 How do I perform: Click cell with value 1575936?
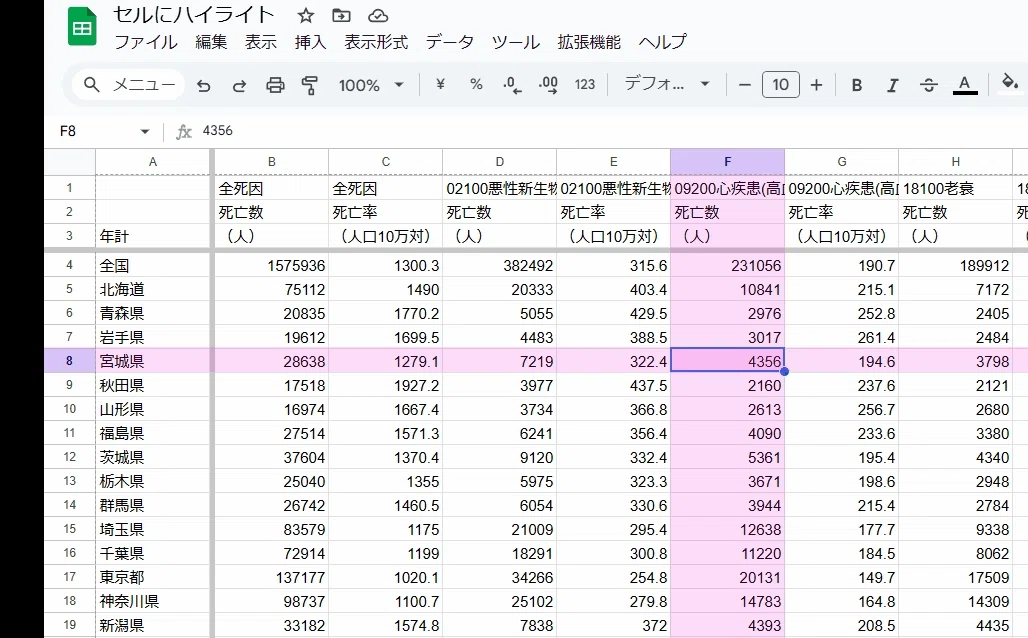click(x=271, y=265)
